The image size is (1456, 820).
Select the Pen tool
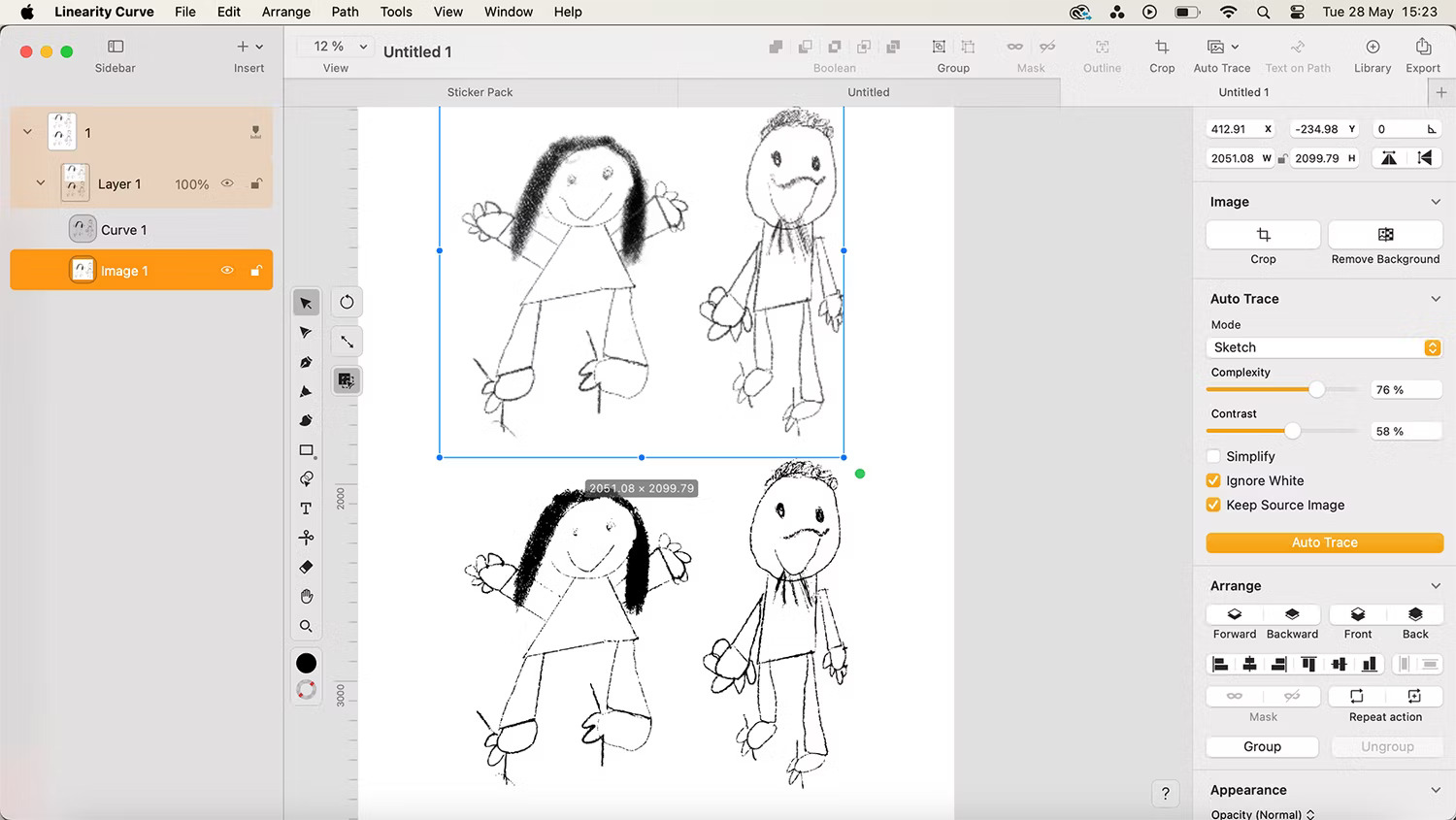[x=306, y=361]
